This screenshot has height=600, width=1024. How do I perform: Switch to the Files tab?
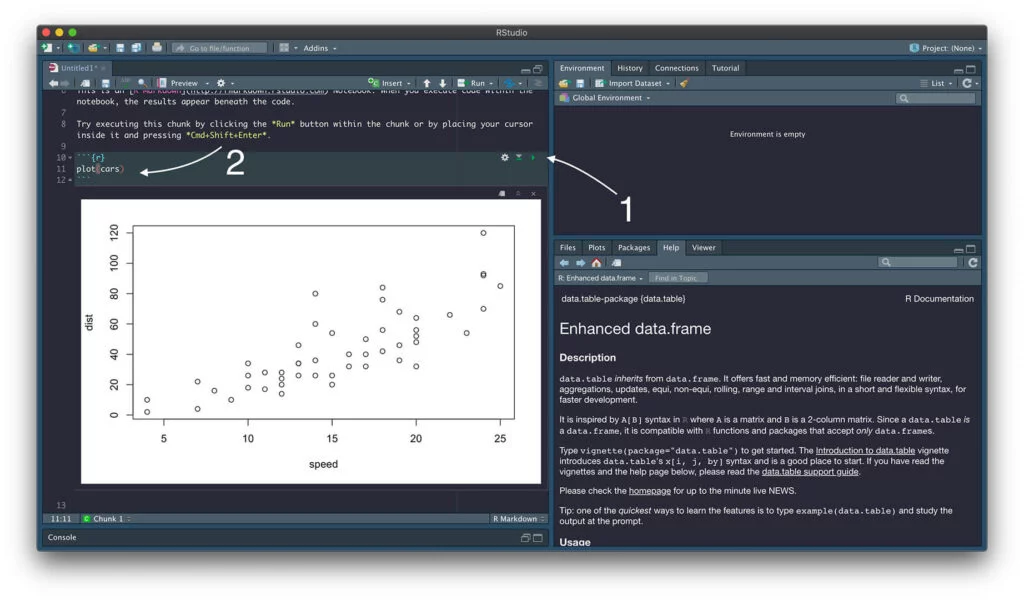click(x=568, y=247)
